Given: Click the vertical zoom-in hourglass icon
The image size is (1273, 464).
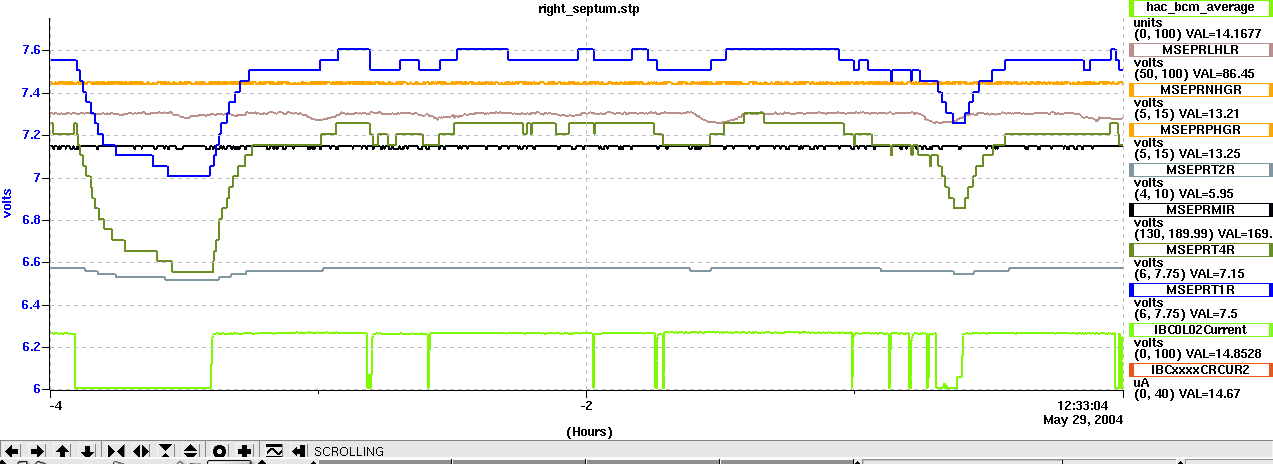Looking at the screenshot, I should pos(166,451).
